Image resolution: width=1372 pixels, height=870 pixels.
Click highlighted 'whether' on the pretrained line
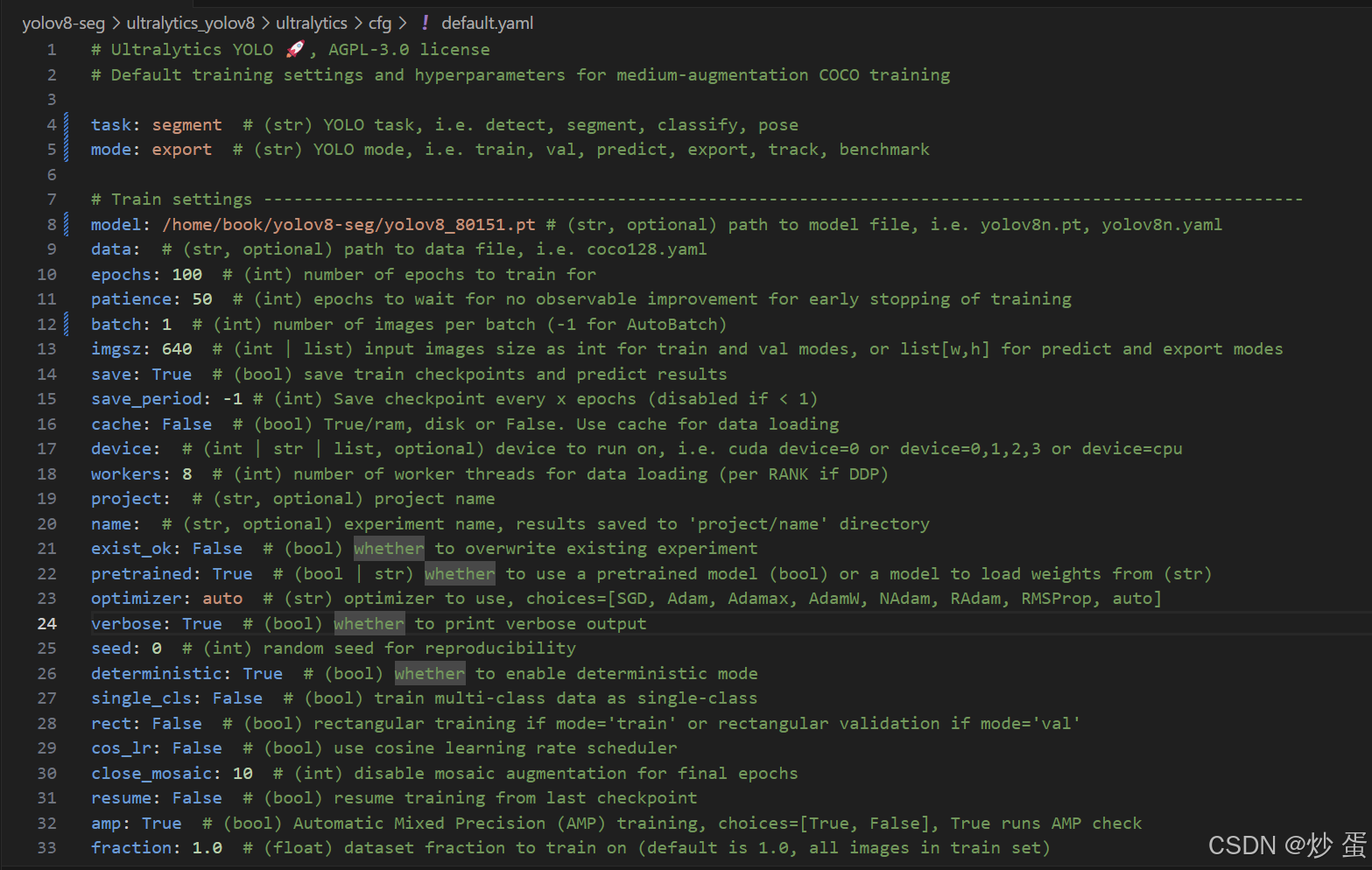click(460, 574)
